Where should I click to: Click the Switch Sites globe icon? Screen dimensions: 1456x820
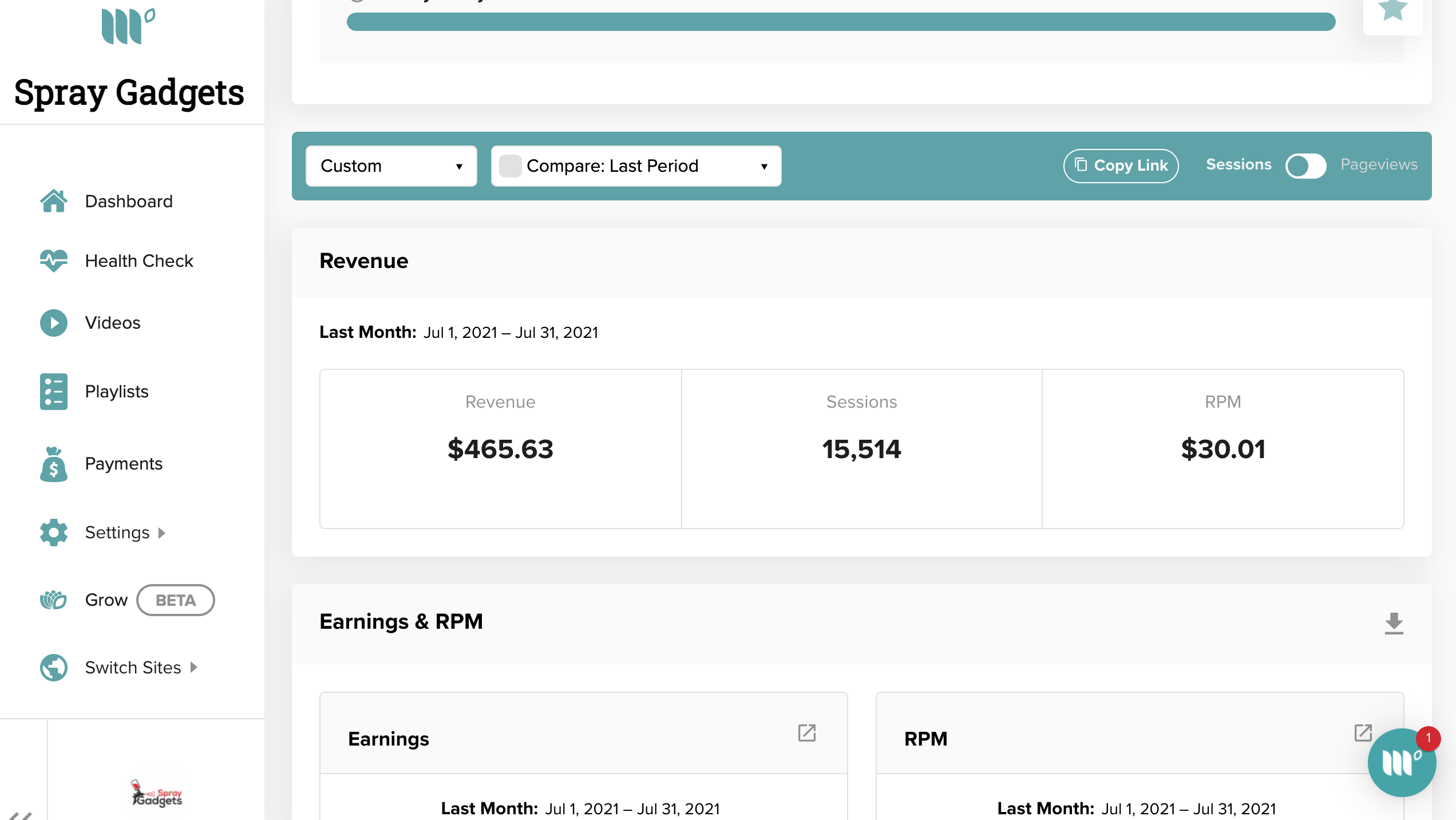click(x=54, y=668)
